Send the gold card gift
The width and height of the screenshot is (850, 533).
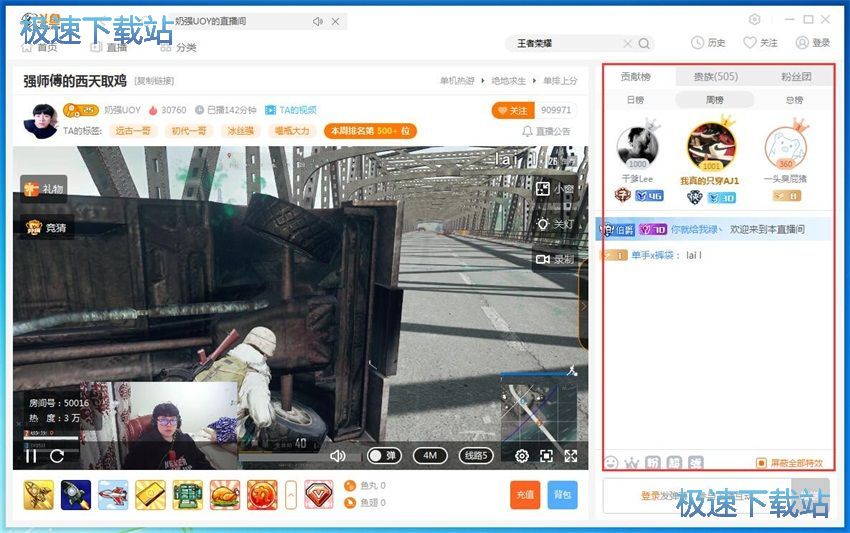click(x=150, y=495)
